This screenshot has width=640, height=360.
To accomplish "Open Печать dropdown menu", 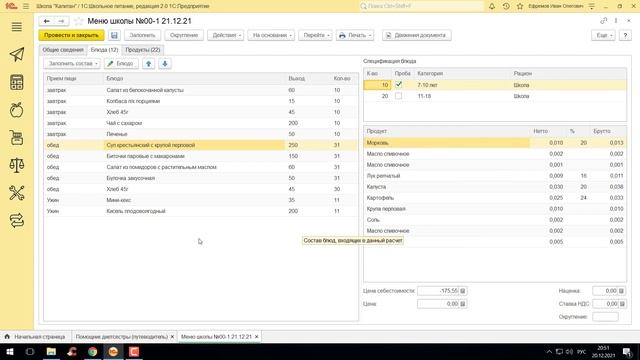I will pos(355,36).
